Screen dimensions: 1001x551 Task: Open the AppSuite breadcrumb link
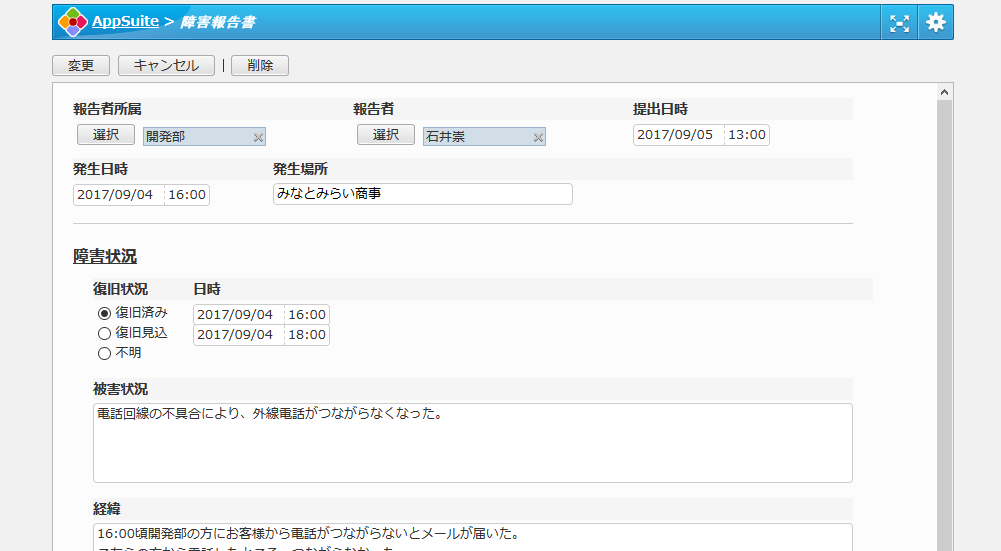[125, 21]
